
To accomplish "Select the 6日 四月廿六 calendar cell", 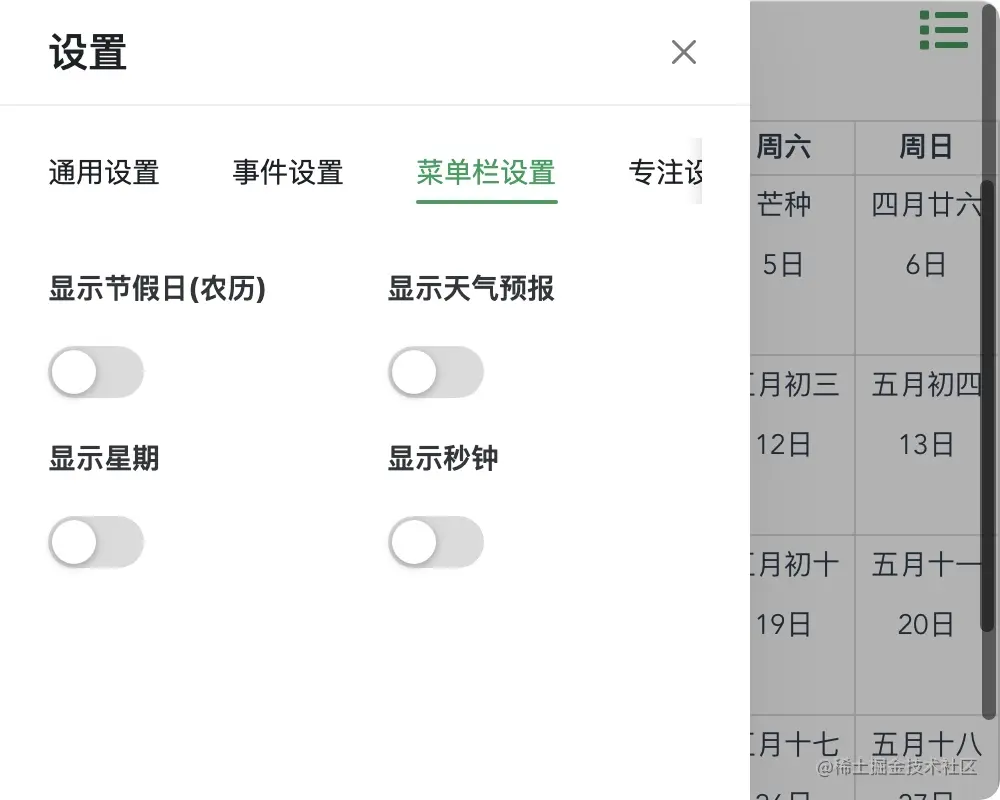I will click(x=926, y=265).
